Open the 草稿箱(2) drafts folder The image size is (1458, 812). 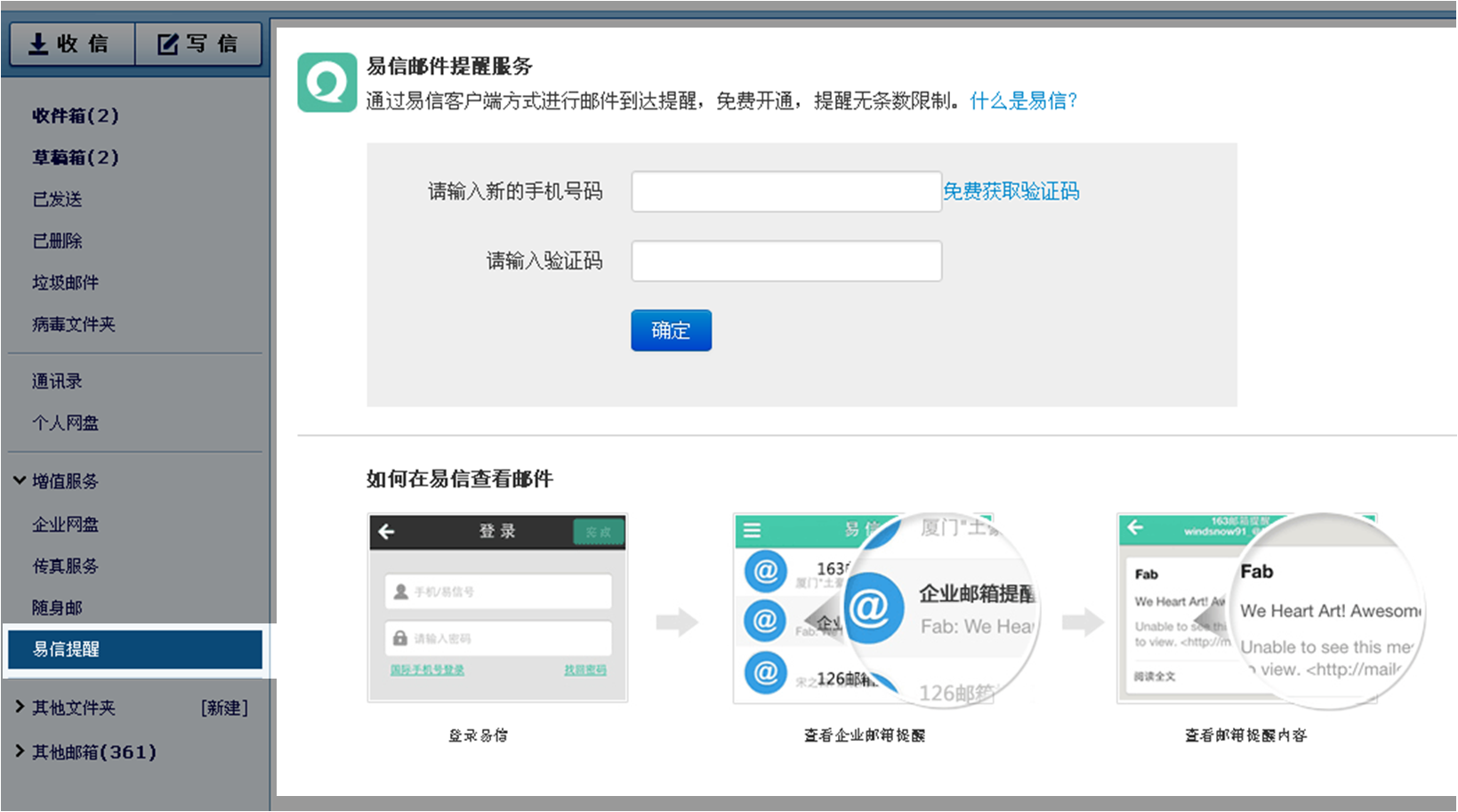pos(76,157)
